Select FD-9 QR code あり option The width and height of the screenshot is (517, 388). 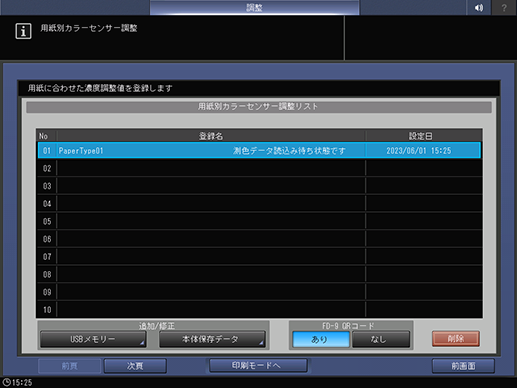pos(321,339)
